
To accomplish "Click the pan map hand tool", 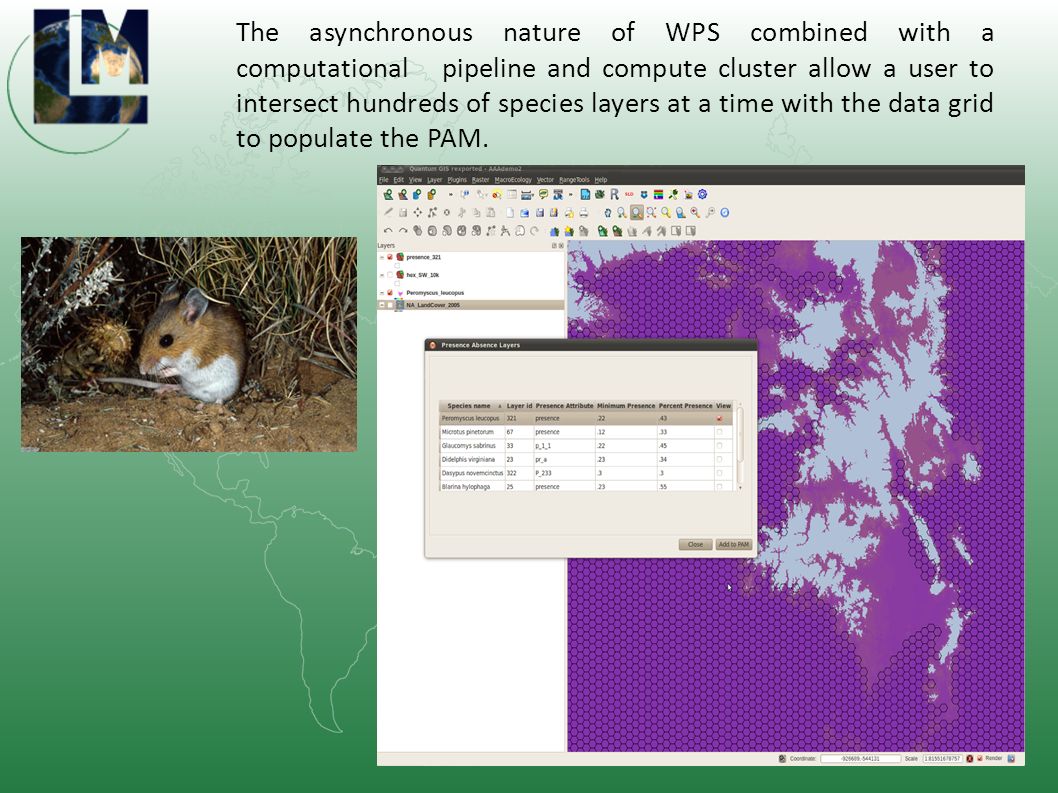I will click(608, 213).
